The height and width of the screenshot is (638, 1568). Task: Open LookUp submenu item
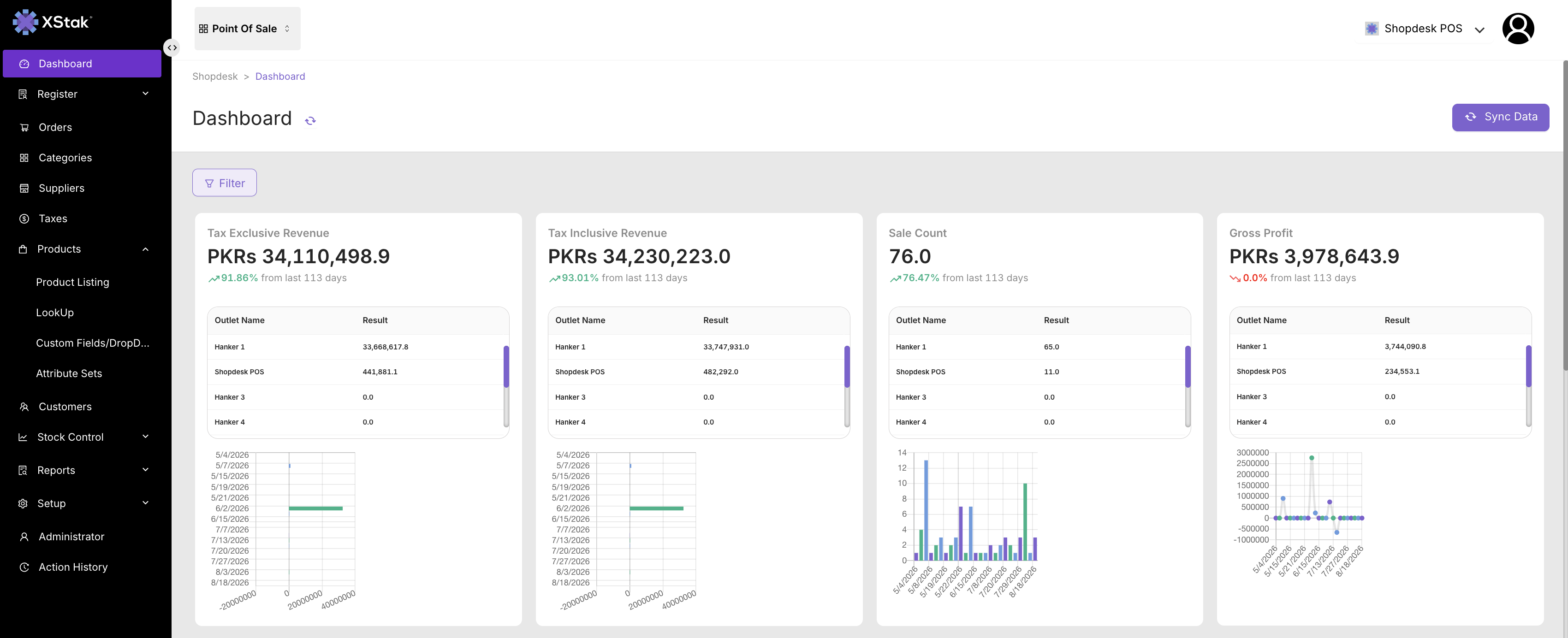click(x=55, y=313)
